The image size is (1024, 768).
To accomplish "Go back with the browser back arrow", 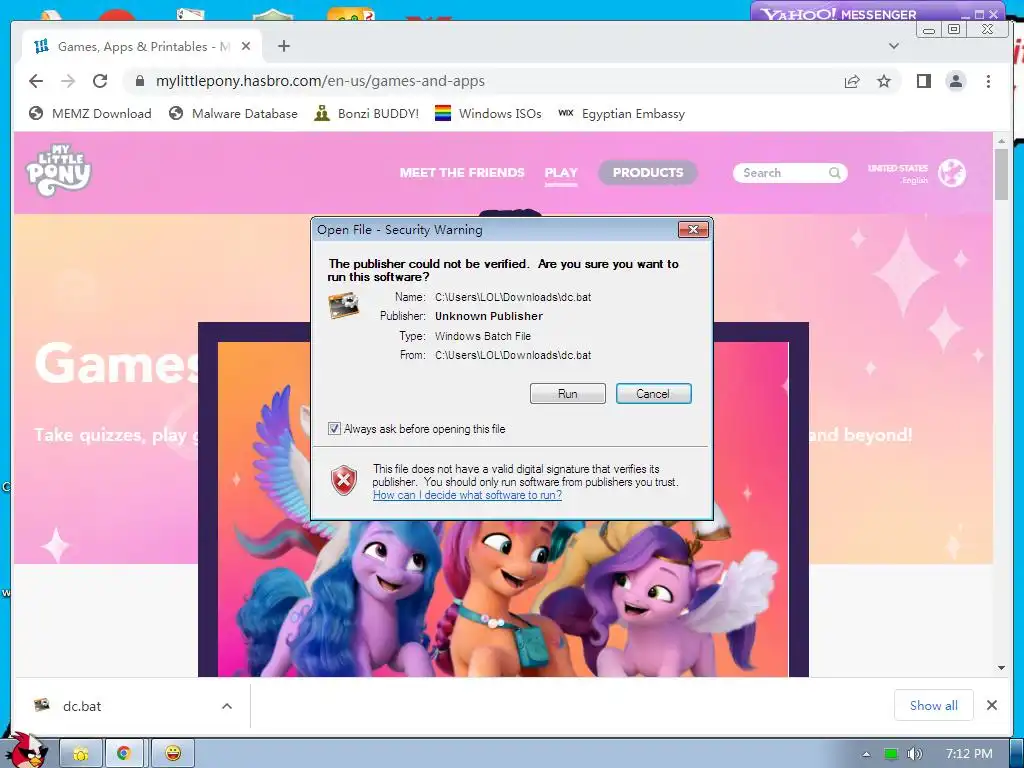I will 36,81.
